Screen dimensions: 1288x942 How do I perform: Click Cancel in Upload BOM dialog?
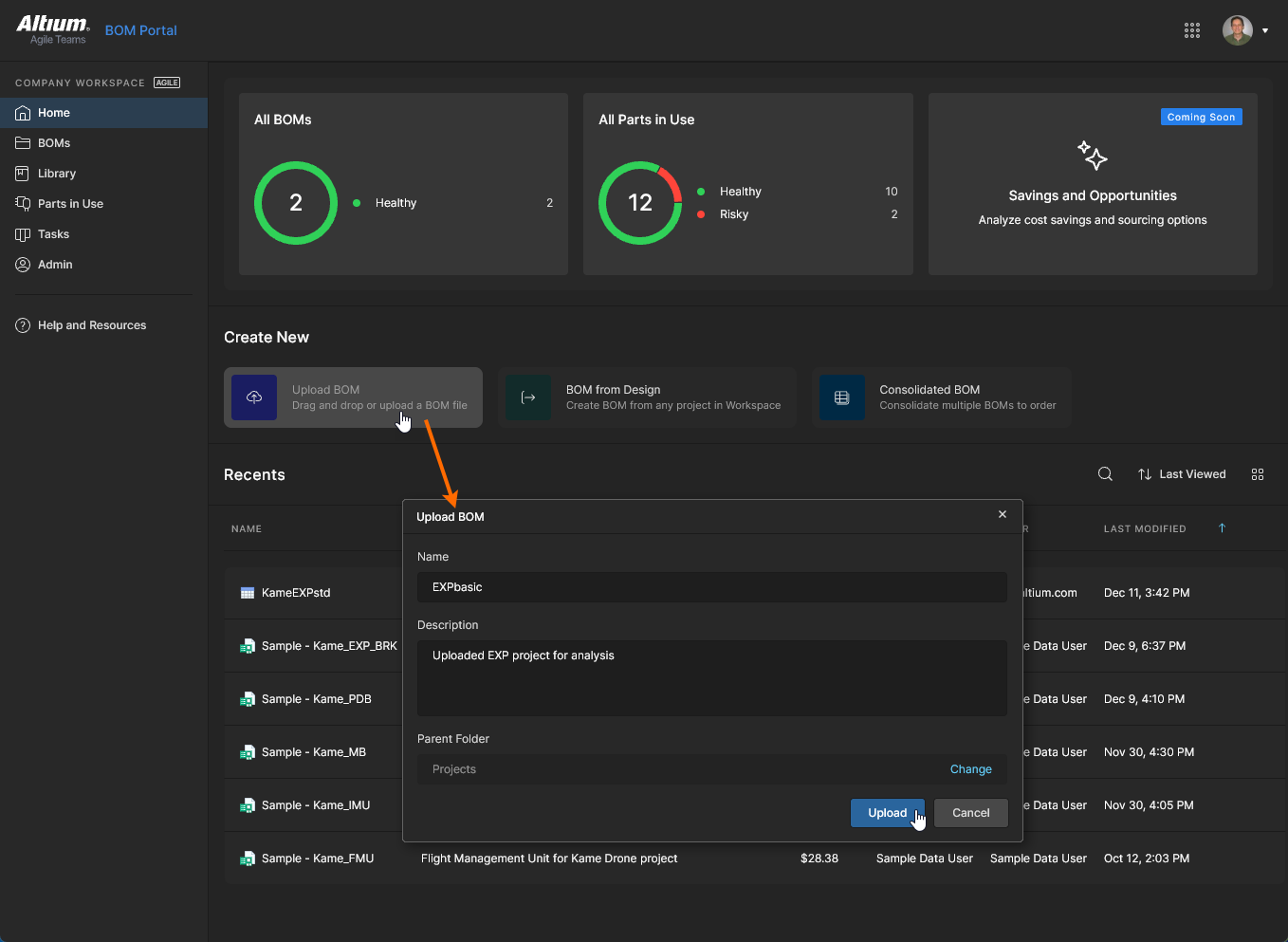click(x=970, y=813)
